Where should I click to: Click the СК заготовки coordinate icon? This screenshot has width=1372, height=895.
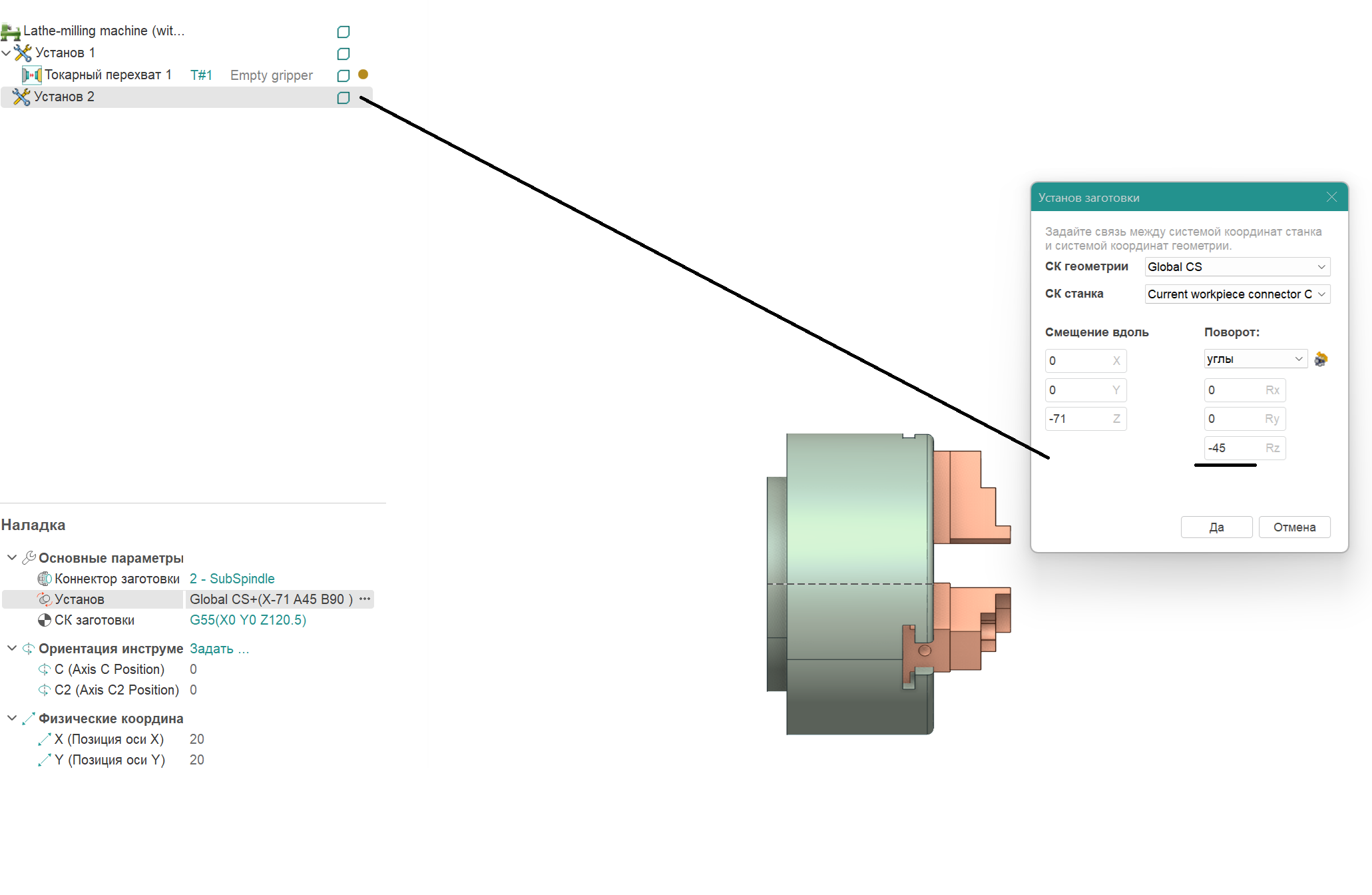click(x=45, y=620)
